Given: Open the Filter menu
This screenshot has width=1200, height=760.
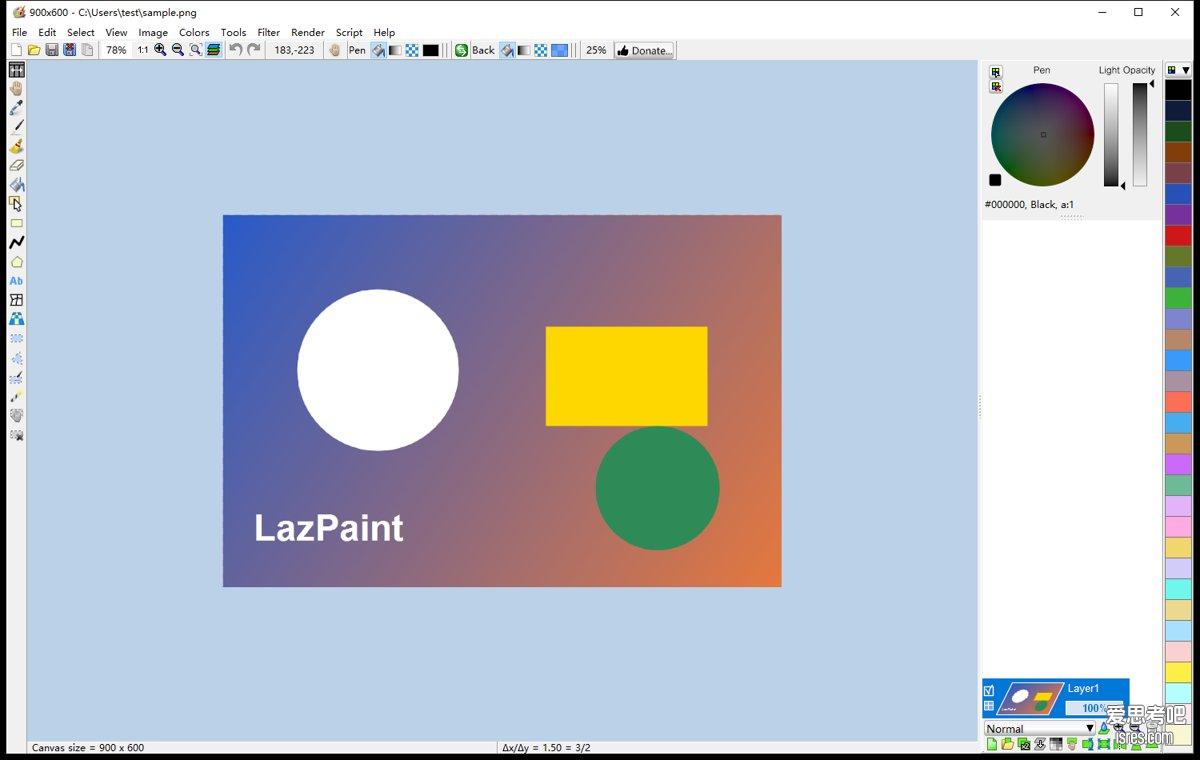Looking at the screenshot, I should coord(269,32).
